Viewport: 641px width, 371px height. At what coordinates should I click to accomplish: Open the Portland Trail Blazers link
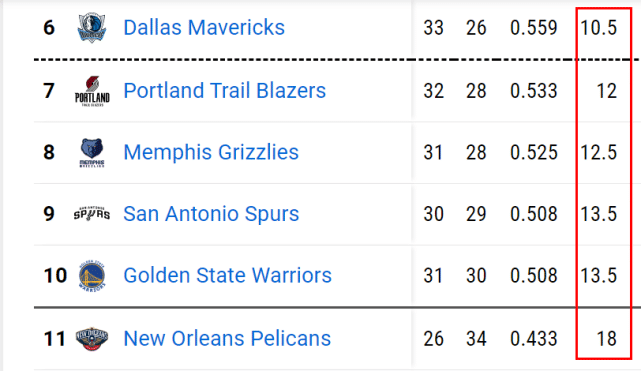click(225, 91)
